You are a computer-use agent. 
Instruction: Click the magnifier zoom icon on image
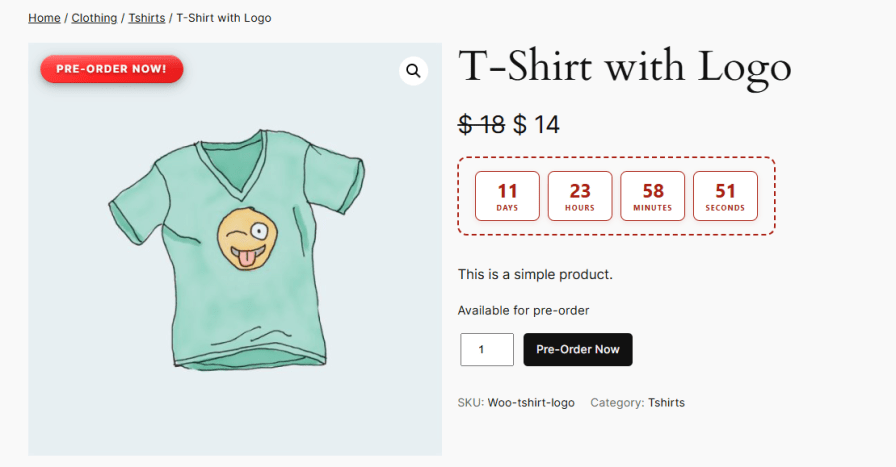click(x=413, y=71)
